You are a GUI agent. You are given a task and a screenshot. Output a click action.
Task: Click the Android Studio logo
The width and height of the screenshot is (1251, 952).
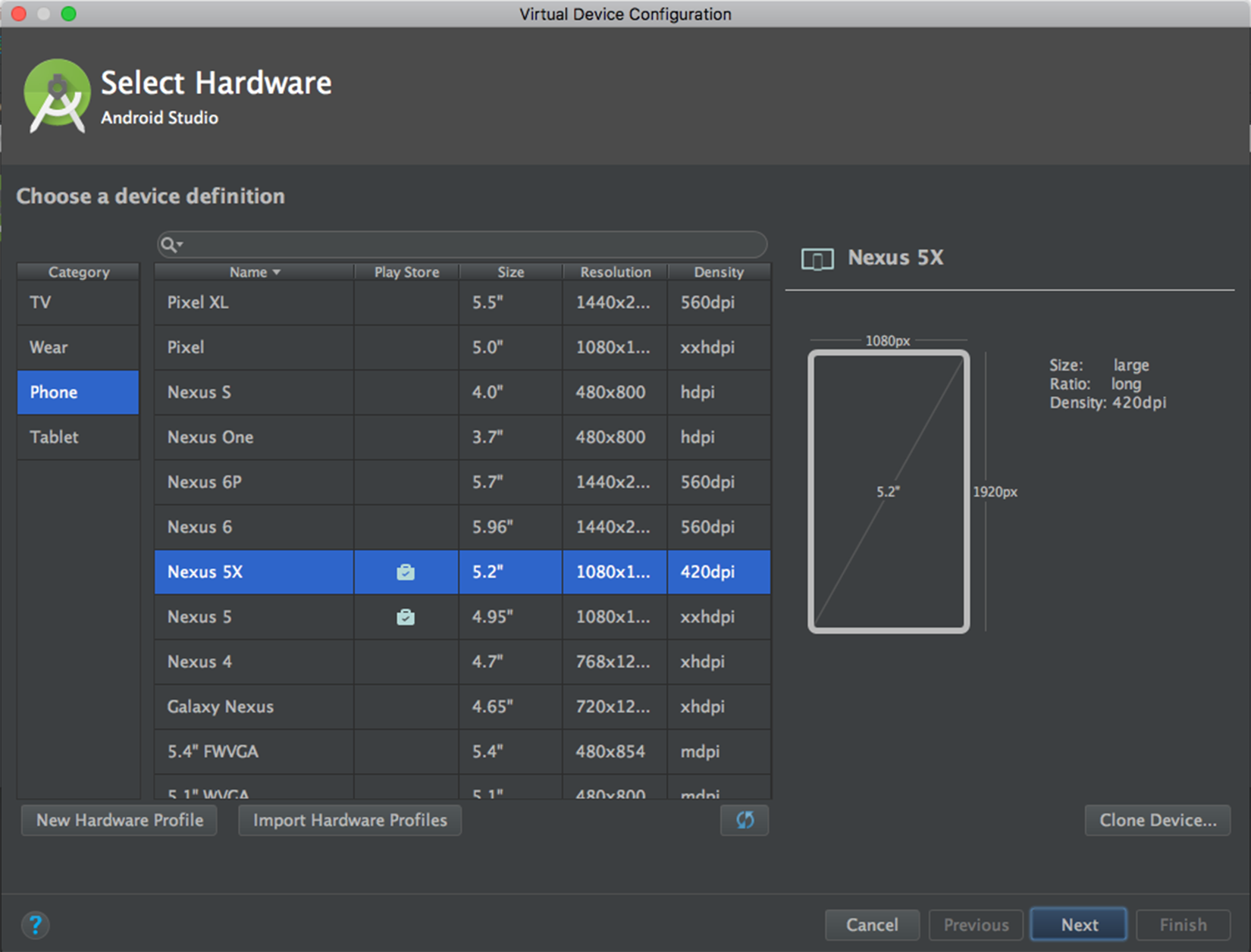point(57,97)
